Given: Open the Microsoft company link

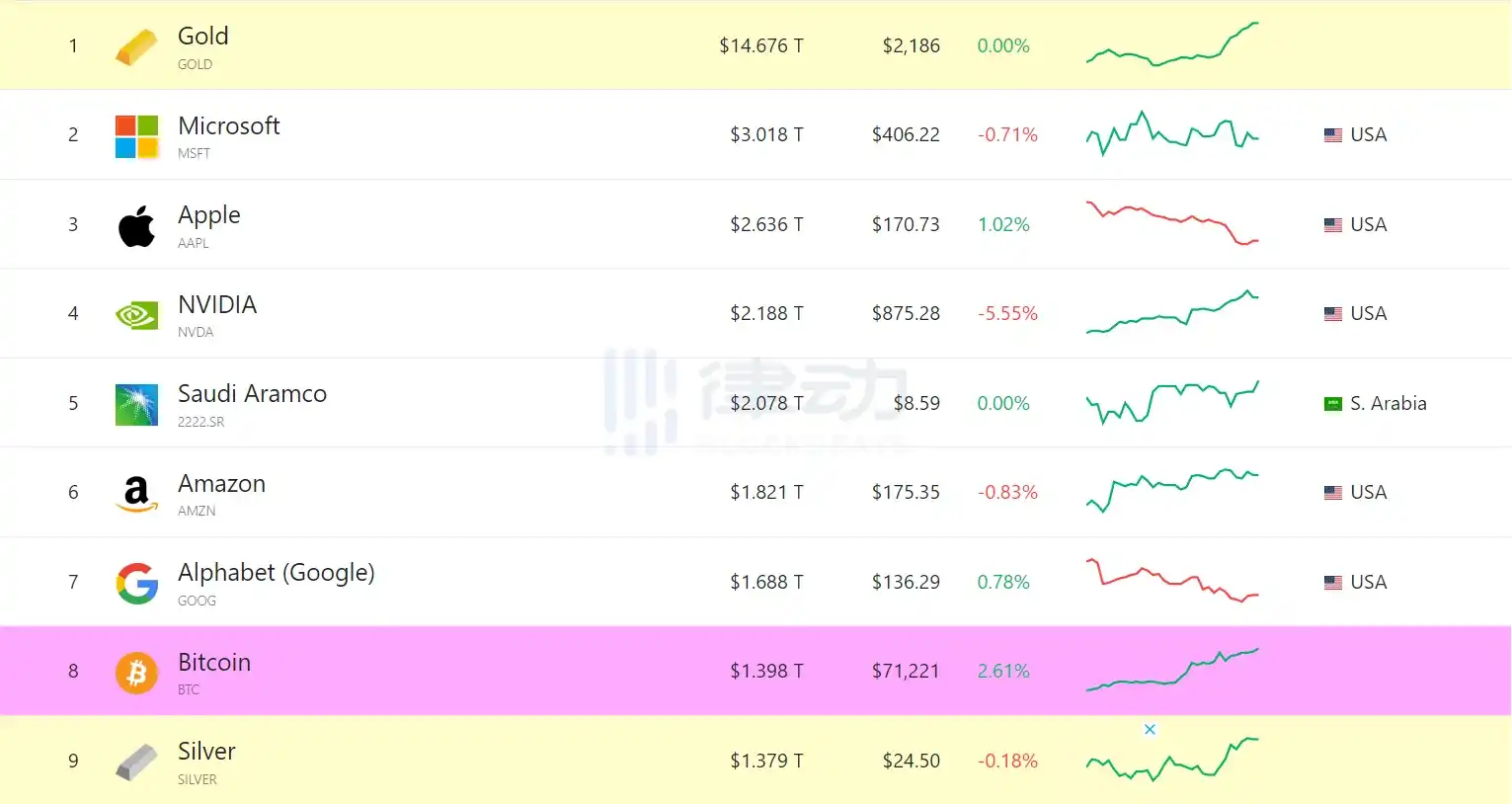Looking at the screenshot, I should click(x=228, y=126).
